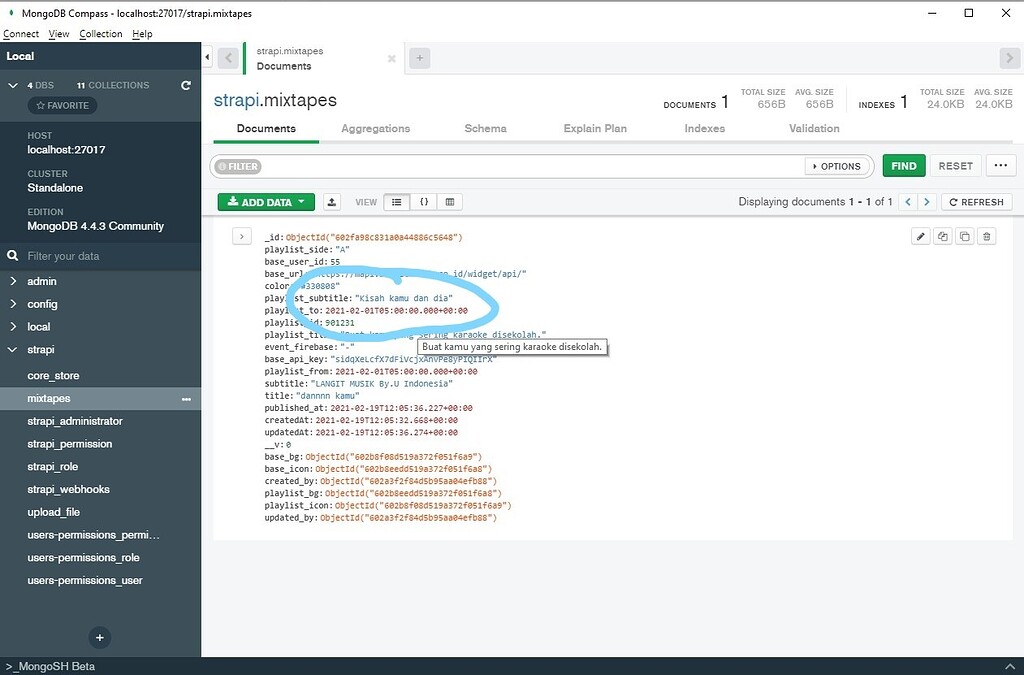Select list view mode toggle

coord(396,201)
